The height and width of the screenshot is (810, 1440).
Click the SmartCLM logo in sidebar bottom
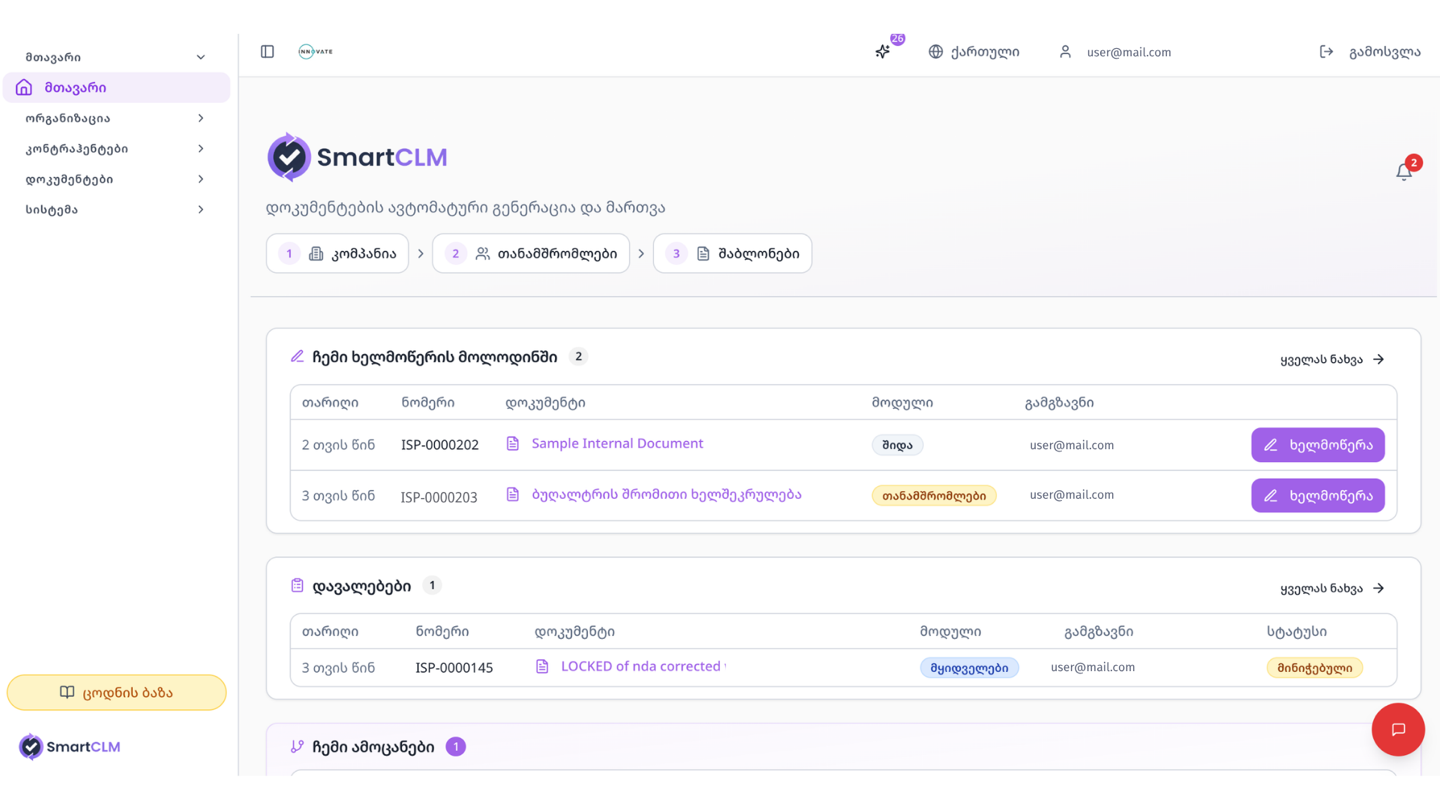(x=70, y=747)
